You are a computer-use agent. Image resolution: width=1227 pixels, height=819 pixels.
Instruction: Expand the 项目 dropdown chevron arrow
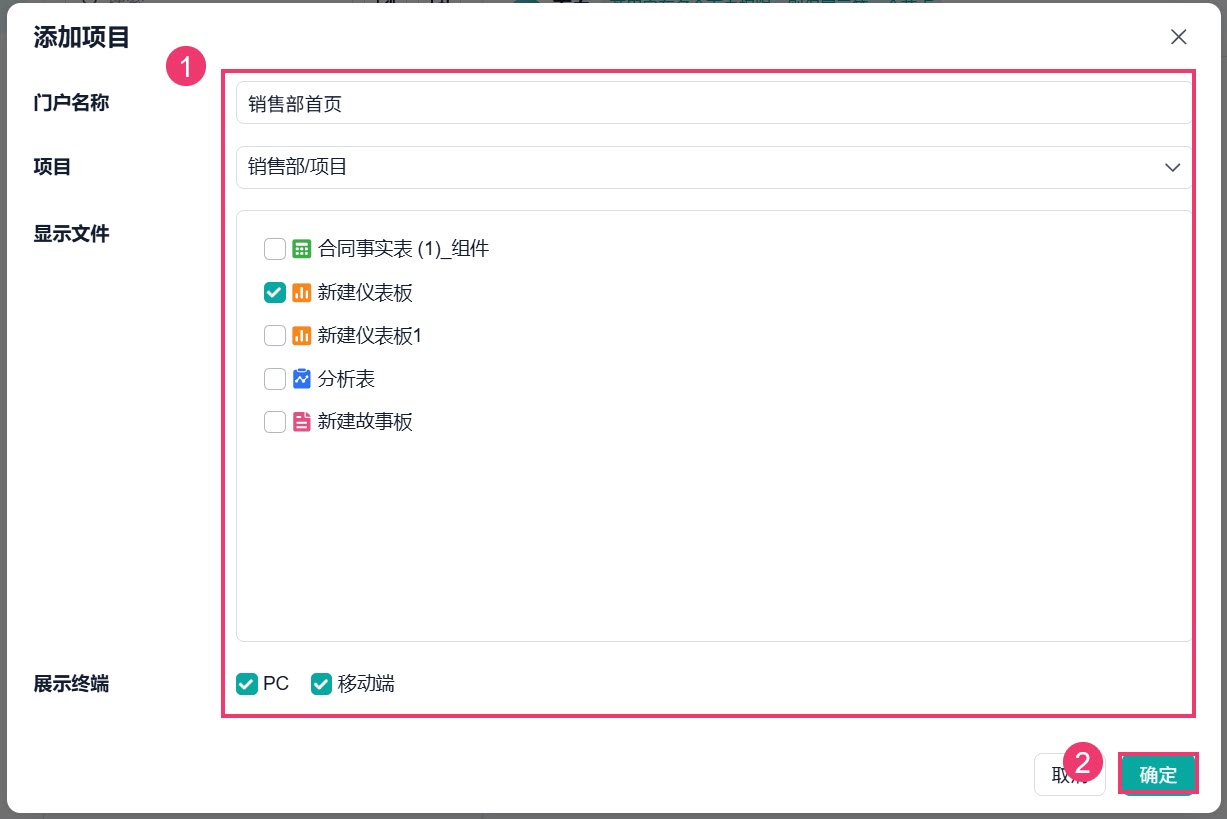pos(1172,167)
